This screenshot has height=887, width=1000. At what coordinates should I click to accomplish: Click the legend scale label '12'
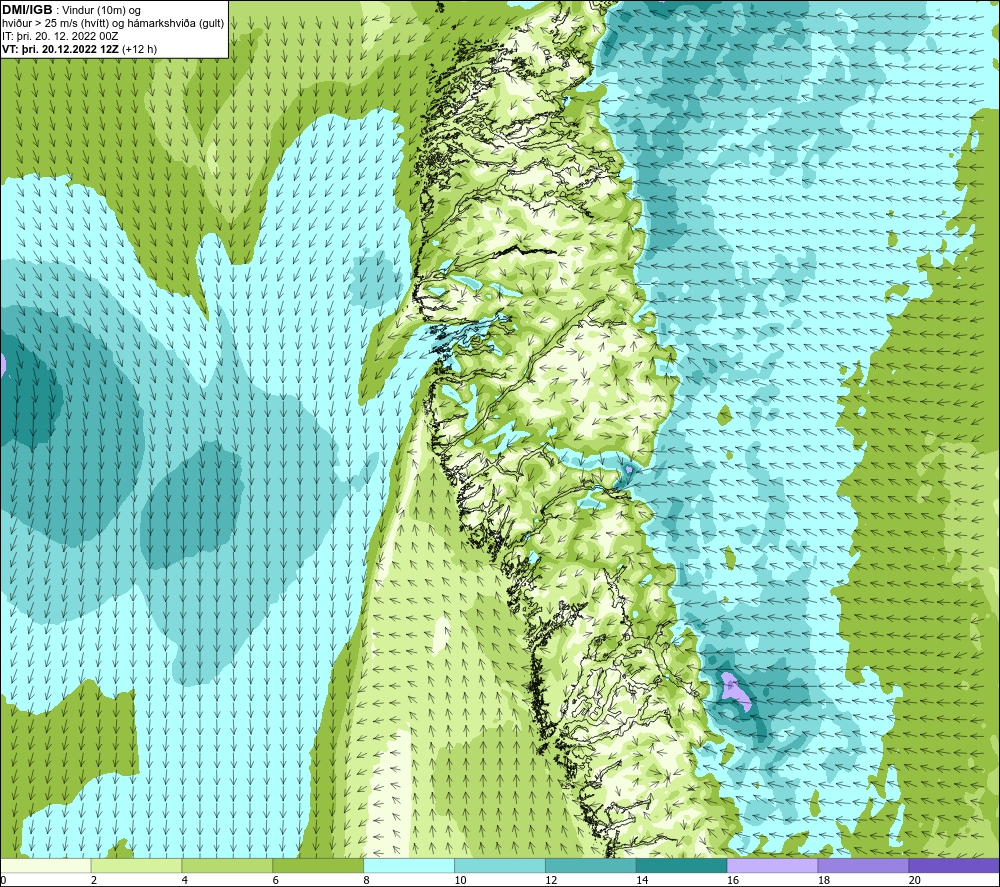pos(551,881)
